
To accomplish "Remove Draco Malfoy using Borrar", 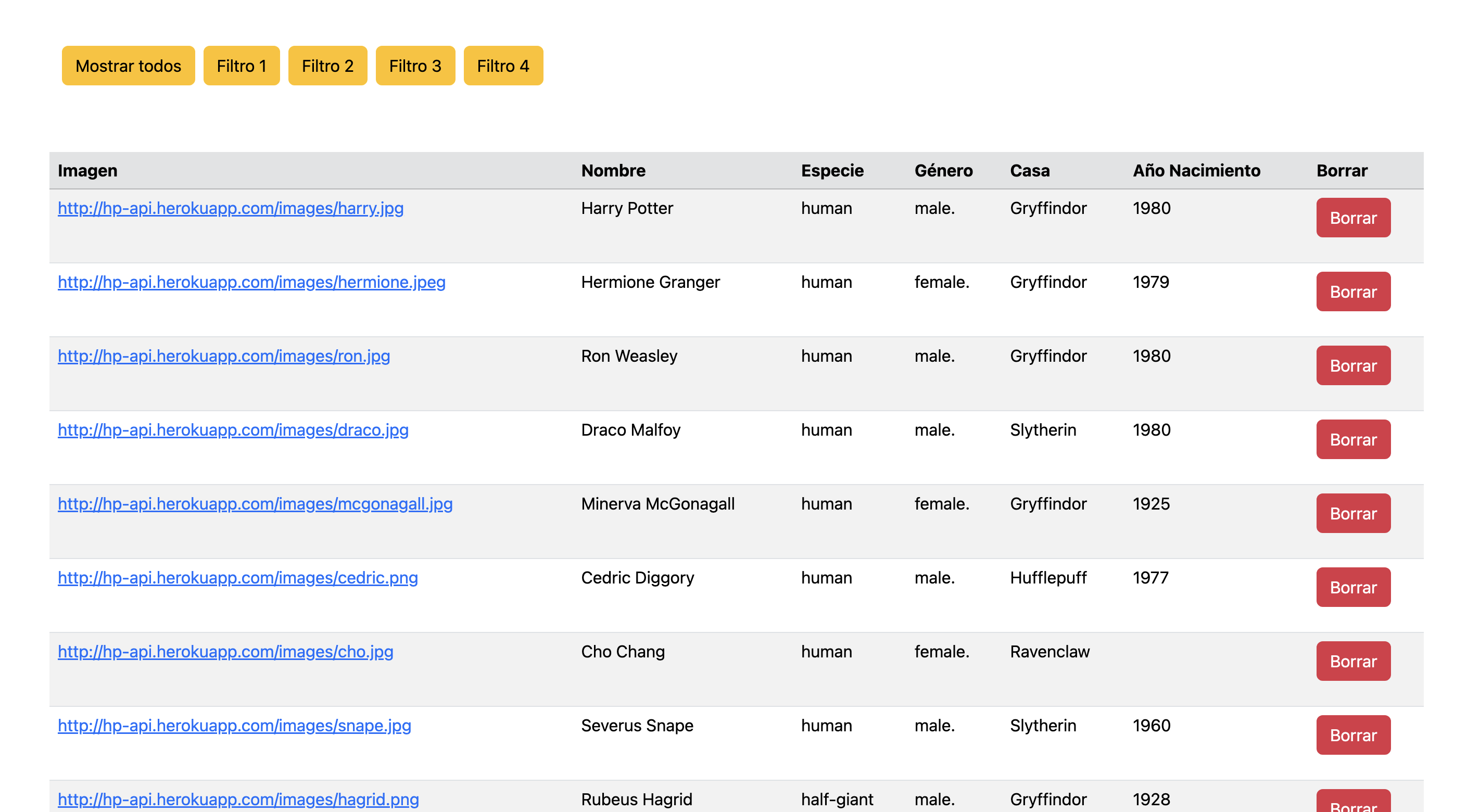I will click(x=1352, y=440).
